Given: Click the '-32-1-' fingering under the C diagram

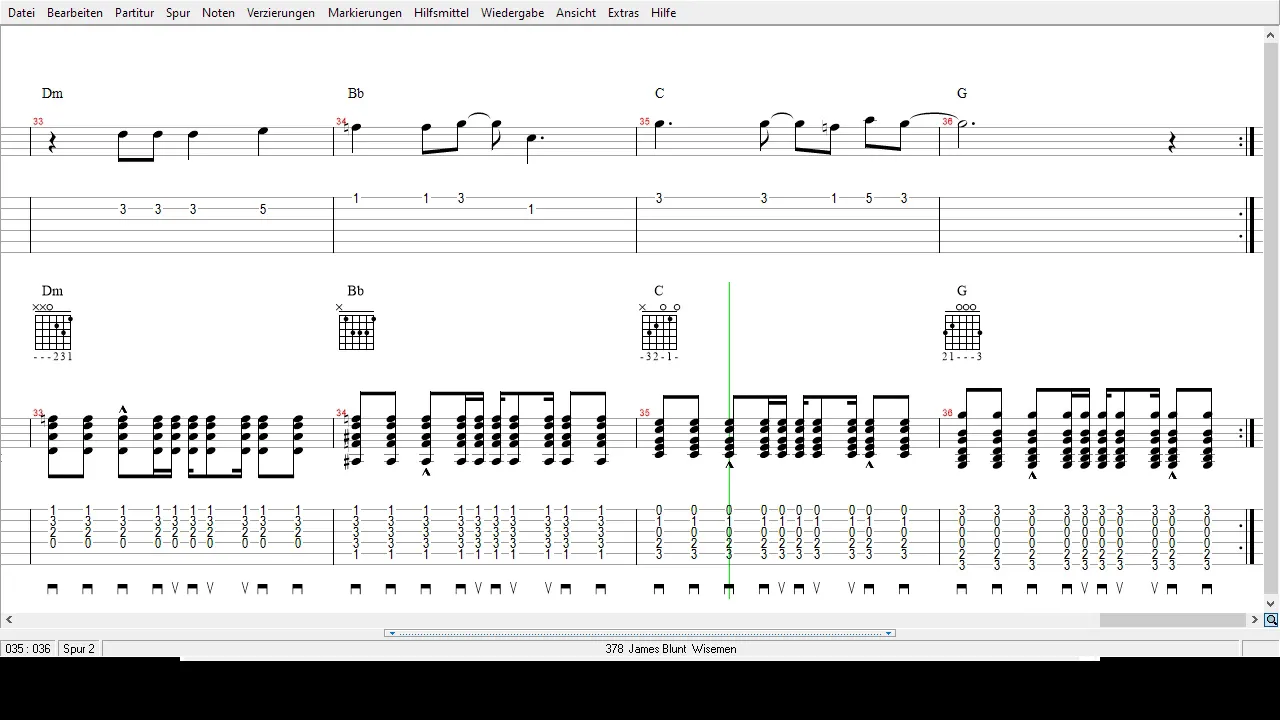Looking at the screenshot, I should click(x=659, y=357).
